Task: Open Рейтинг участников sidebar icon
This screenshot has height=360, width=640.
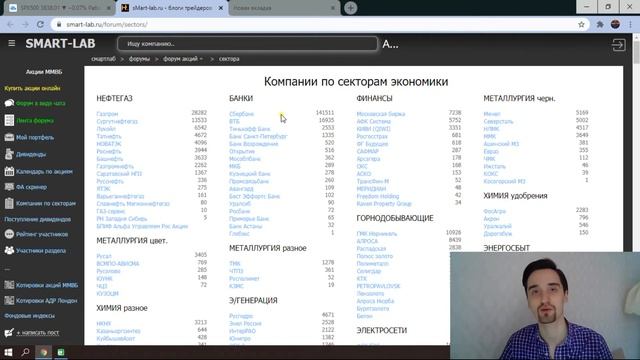Action: pyautogui.click(x=9, y=234)
